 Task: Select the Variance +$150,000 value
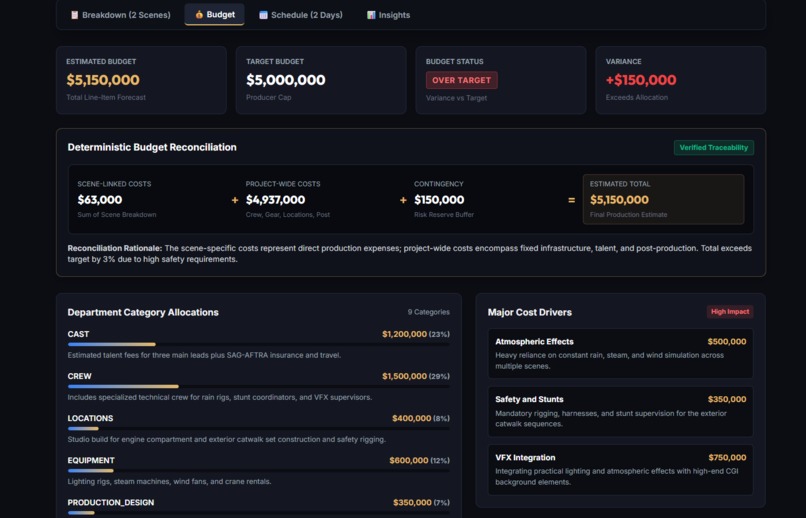click(641, 80)
